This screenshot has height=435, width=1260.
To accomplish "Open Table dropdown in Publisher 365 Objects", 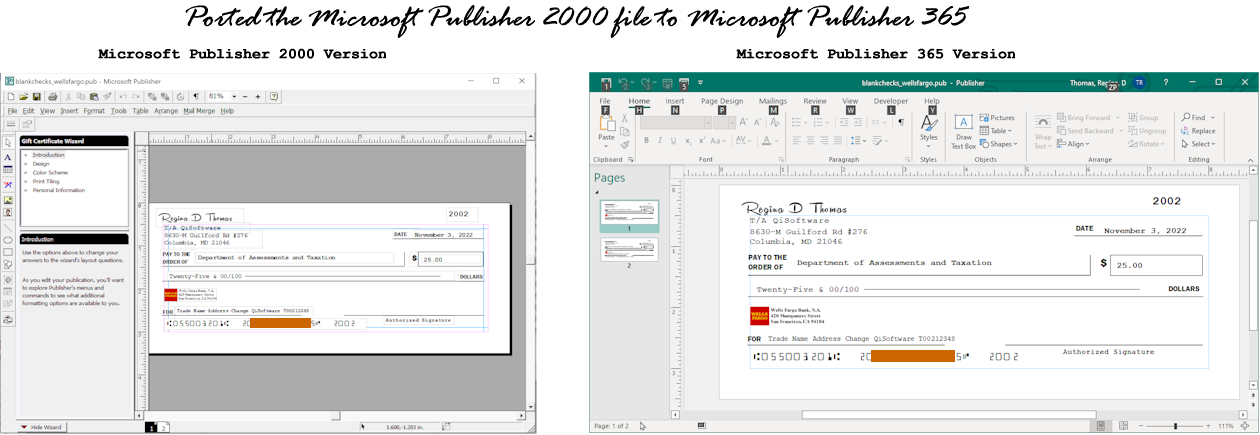I will [996, 131].
